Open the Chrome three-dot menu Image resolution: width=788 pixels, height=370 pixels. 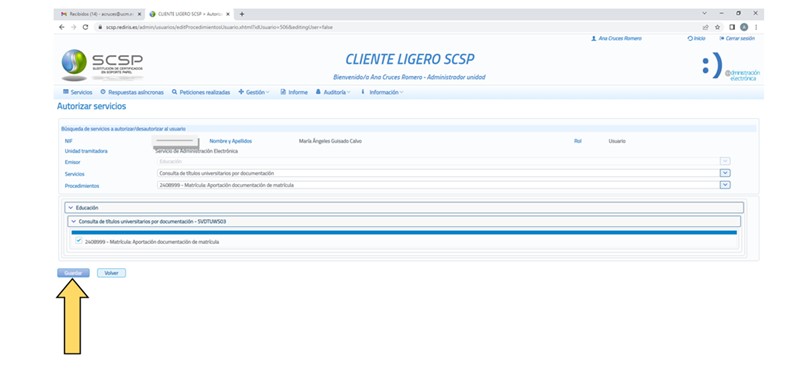coord(756,27)
